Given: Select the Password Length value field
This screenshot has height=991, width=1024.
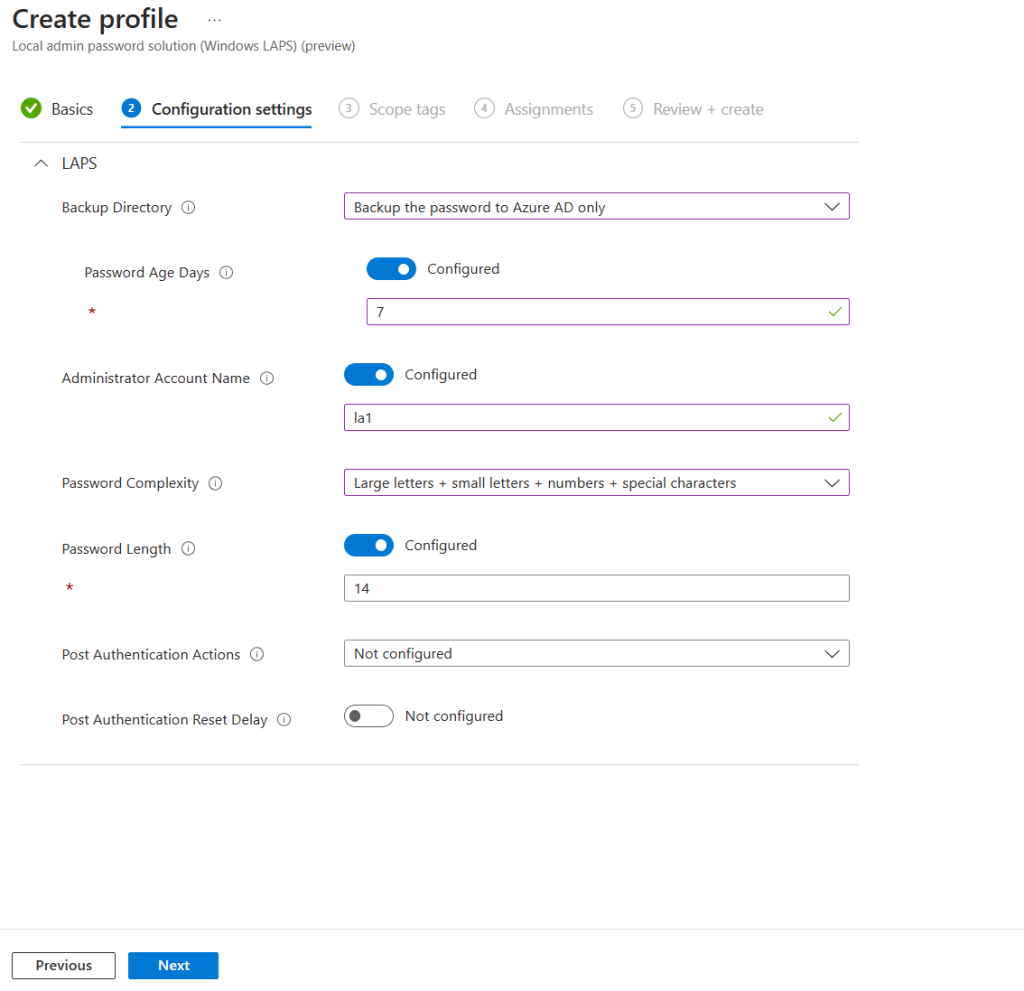Looking at the screenshot, I should [x=597, y=588].
